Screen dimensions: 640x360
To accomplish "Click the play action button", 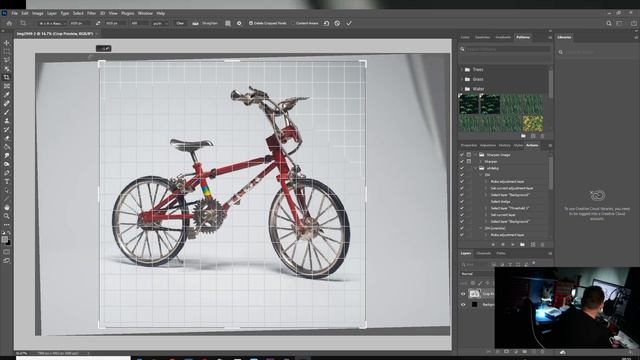I will pos(513,244).
